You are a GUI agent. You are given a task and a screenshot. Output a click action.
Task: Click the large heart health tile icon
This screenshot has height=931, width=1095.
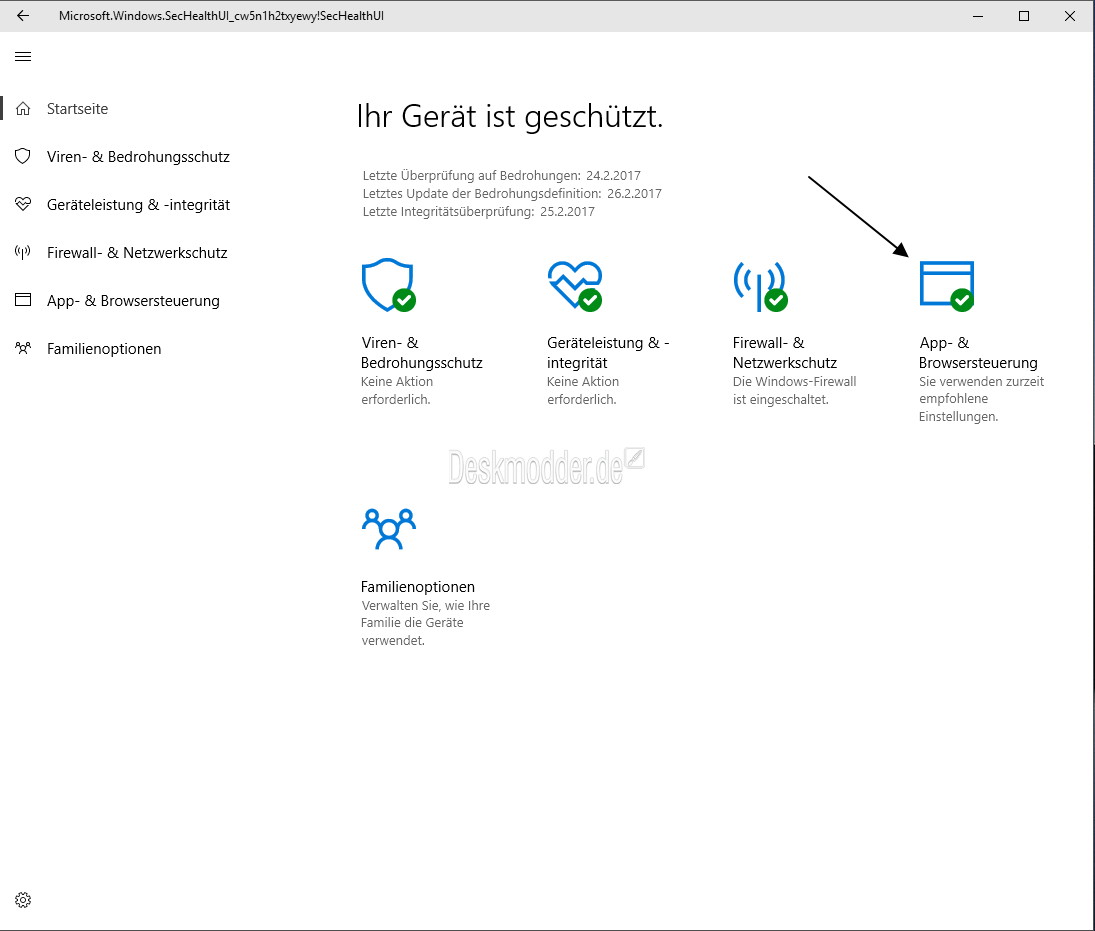pos(575,285)
